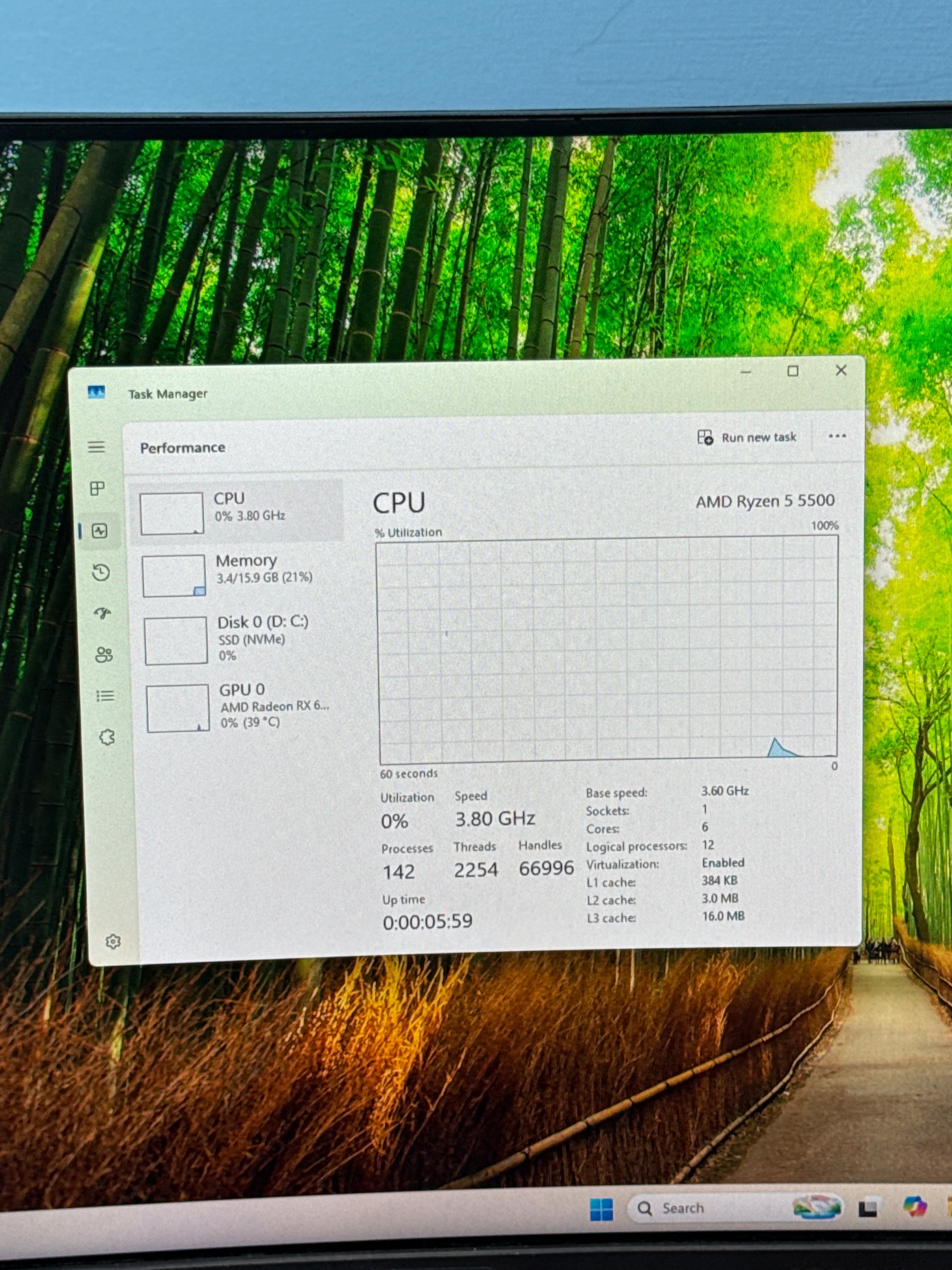Open the App history page icon
The image size is (952, 1270).
pyautogui.click(x=101, y=572)
